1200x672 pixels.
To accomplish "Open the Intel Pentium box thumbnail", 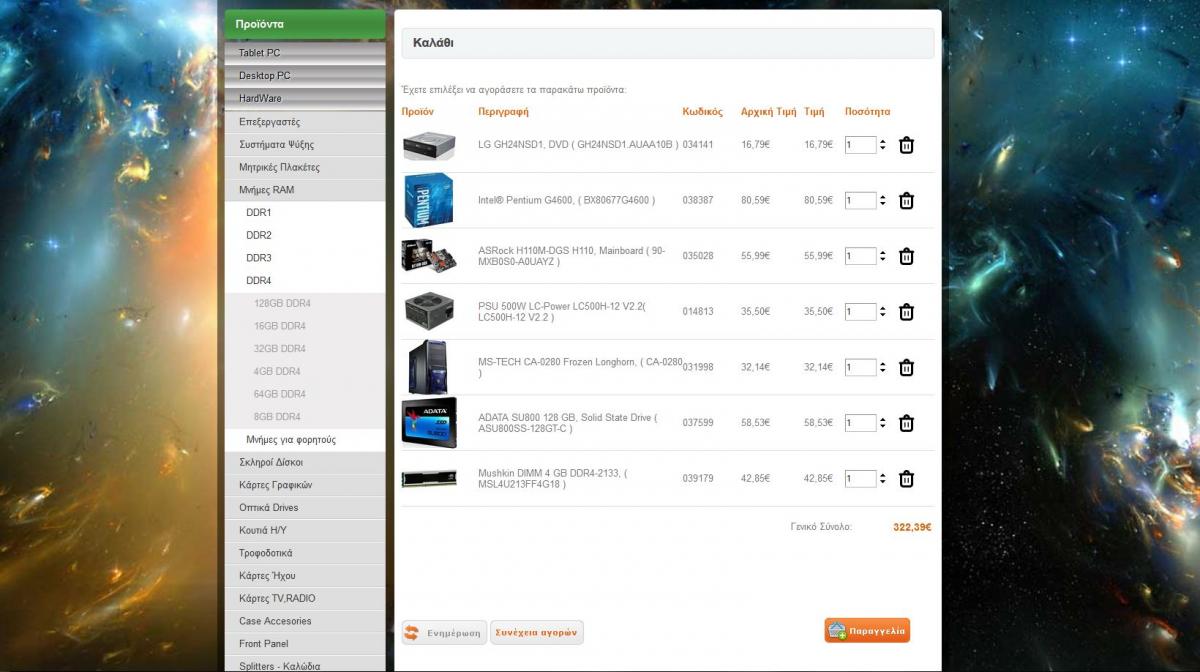I will click(x=429, y=200).
